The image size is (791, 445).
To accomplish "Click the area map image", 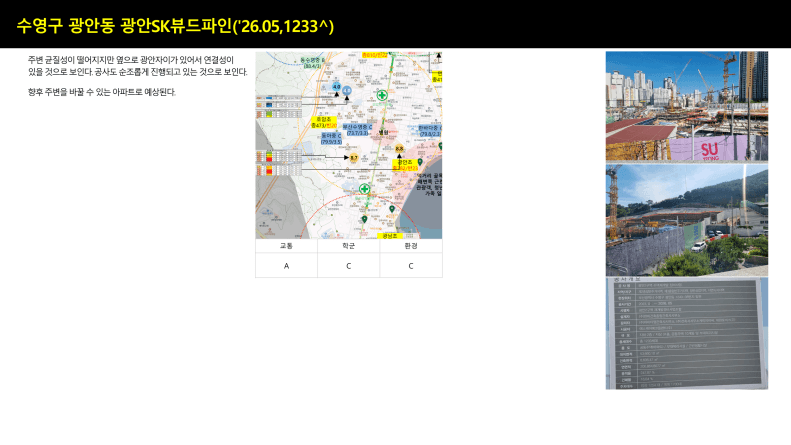I will 349,145.
